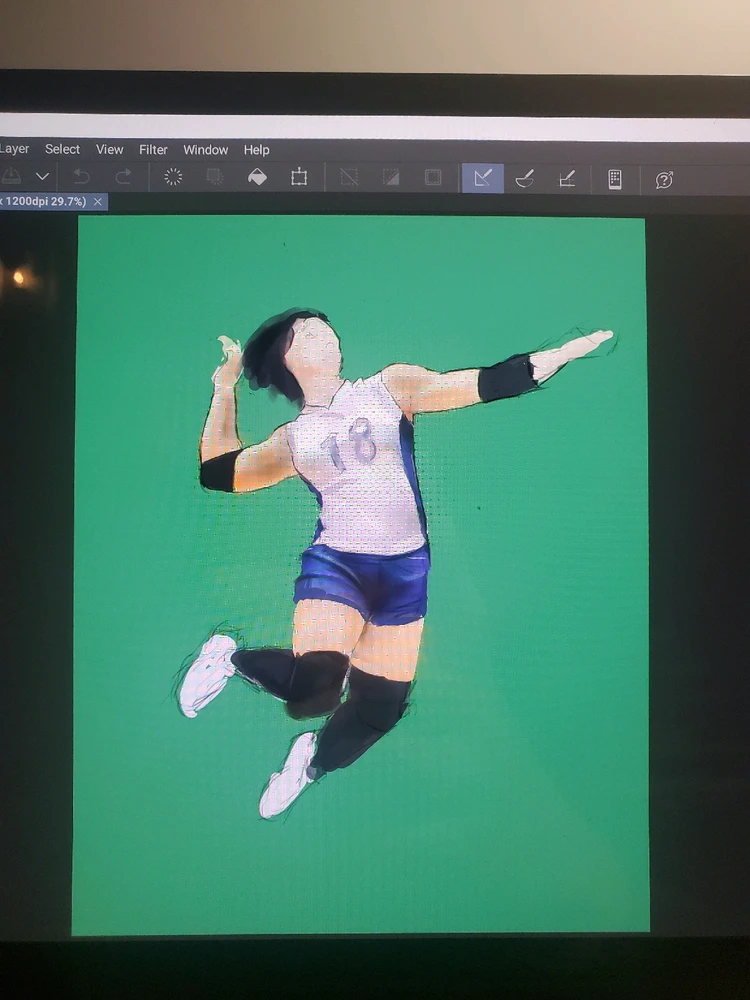Toggle Snap to Grid
The height and width of the screenshot is (1000, 750).
566,179
